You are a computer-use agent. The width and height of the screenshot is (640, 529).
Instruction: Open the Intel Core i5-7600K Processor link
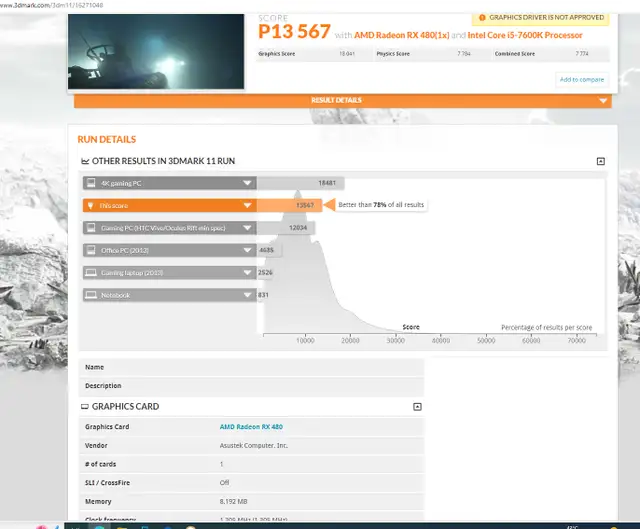pos(525,35)
